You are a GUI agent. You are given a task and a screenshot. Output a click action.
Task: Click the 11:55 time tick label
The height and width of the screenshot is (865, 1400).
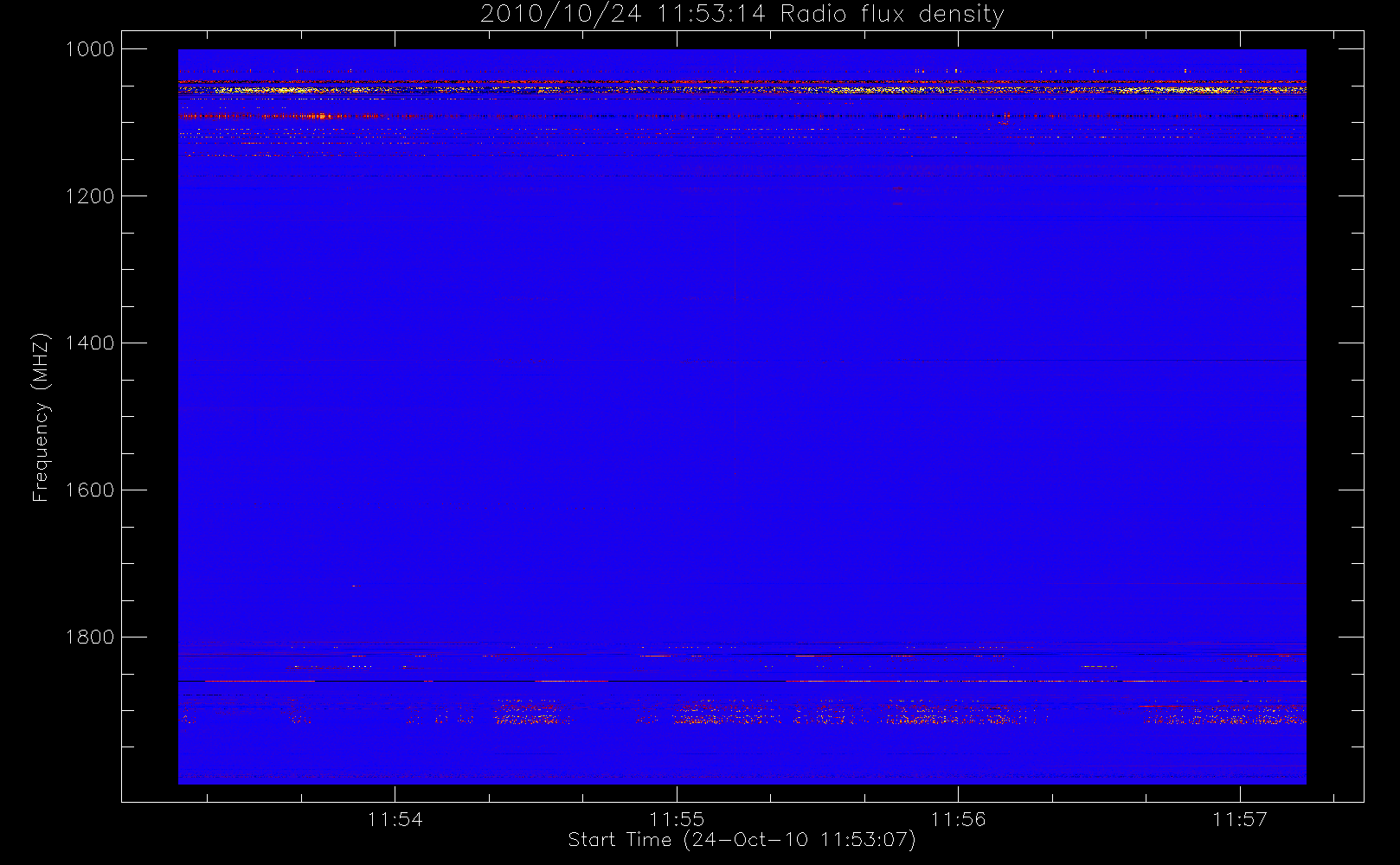pos(677,819)
